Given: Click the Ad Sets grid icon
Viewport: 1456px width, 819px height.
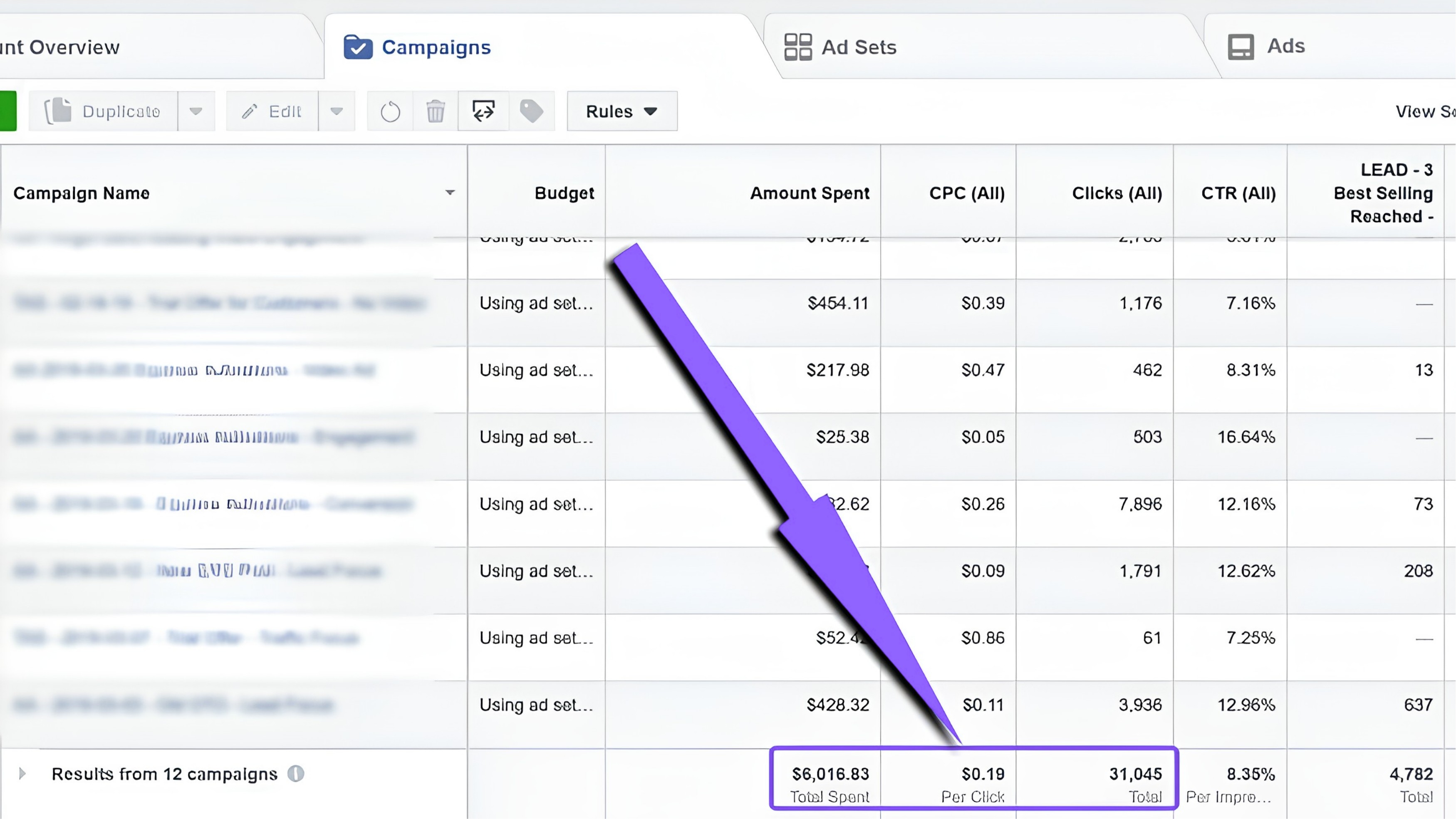Looking at the screenshot, I should coord(798,47).
